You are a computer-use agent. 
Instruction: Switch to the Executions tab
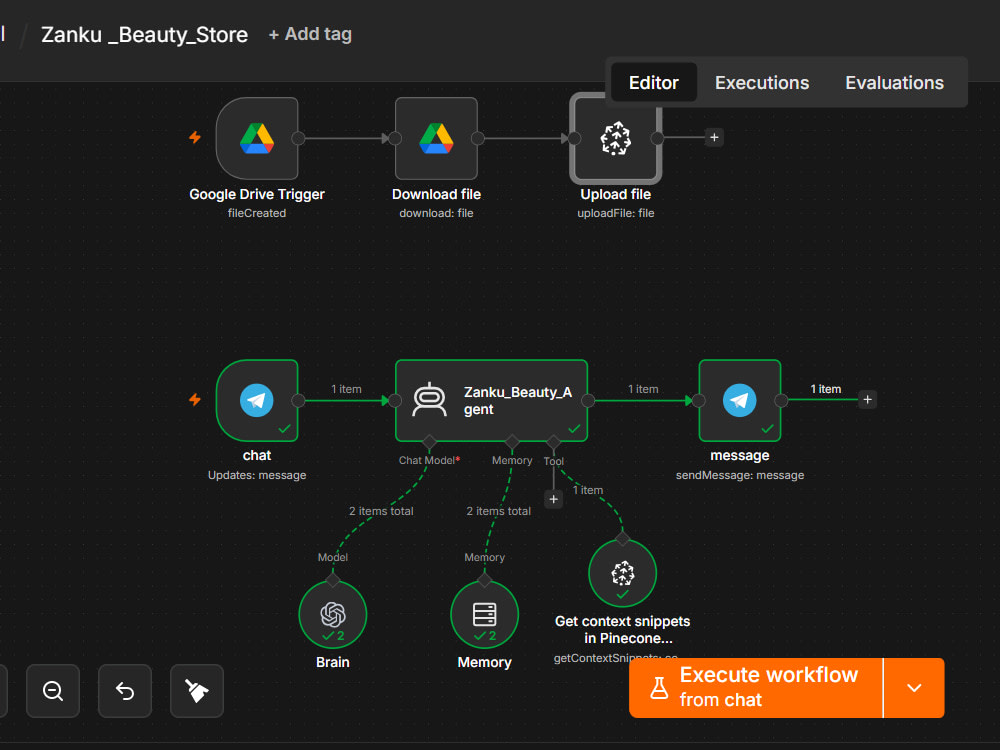pyautogui.click(x=761, y=82)
